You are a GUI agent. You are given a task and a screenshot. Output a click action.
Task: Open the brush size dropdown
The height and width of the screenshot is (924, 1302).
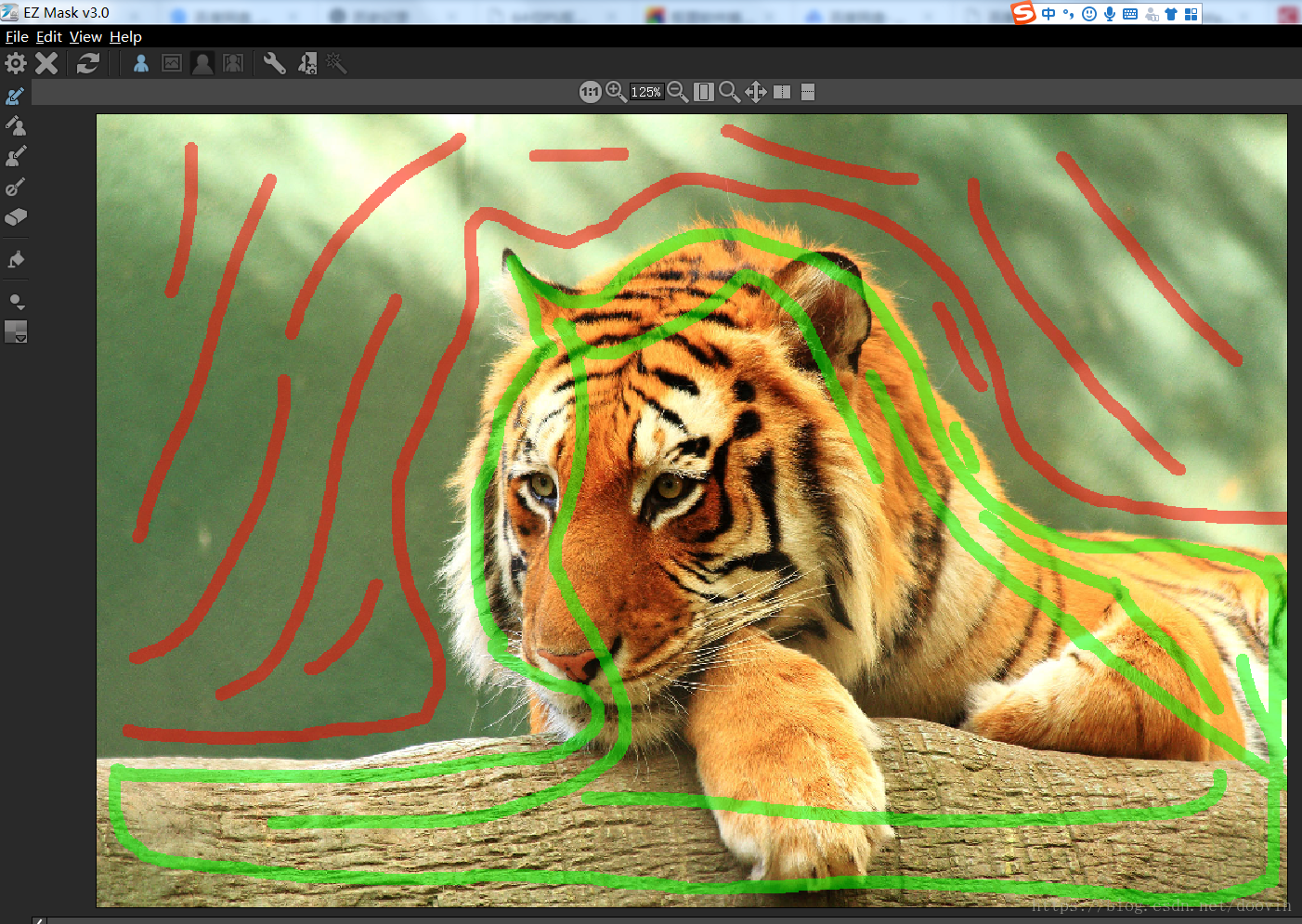(17, 302)
